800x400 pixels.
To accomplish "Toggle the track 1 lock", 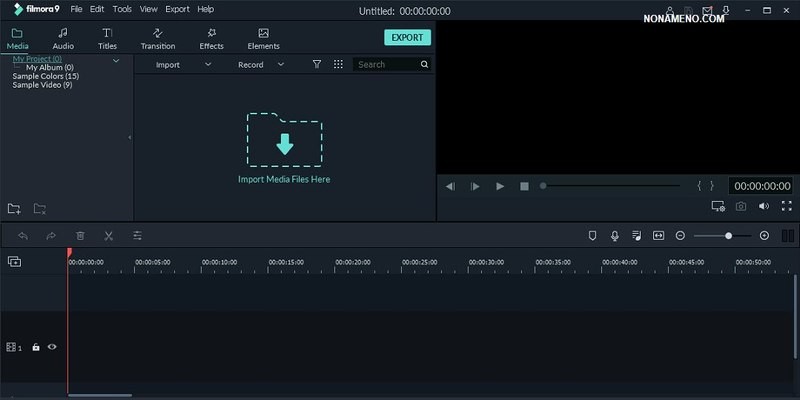I will pyautogui.click(x=36, y=347).
